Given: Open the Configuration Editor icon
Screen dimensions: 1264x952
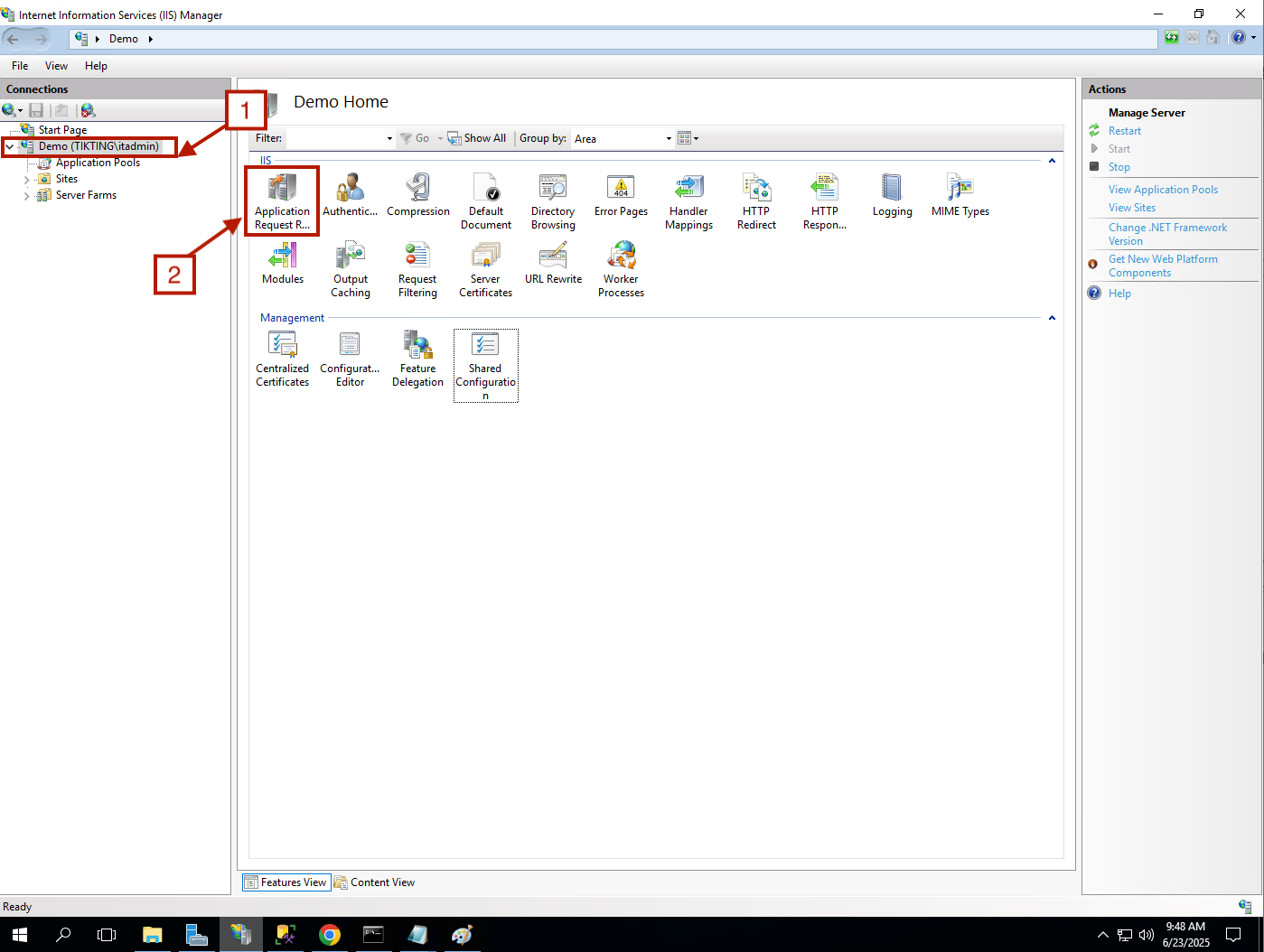Looking at the screenshot, I should (350, 358).
